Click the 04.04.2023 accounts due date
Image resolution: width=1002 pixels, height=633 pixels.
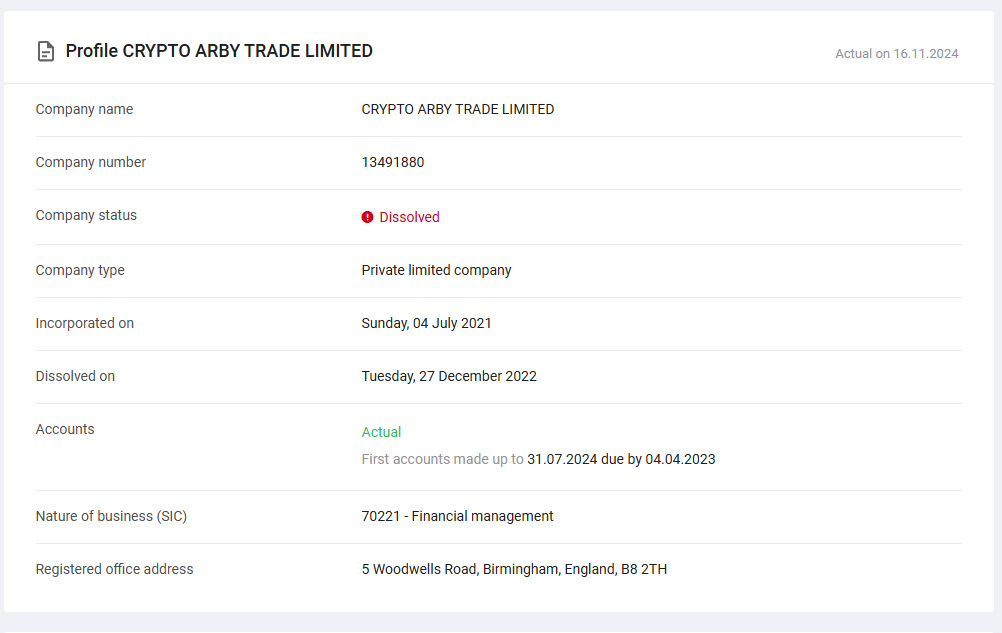(680, 459)
